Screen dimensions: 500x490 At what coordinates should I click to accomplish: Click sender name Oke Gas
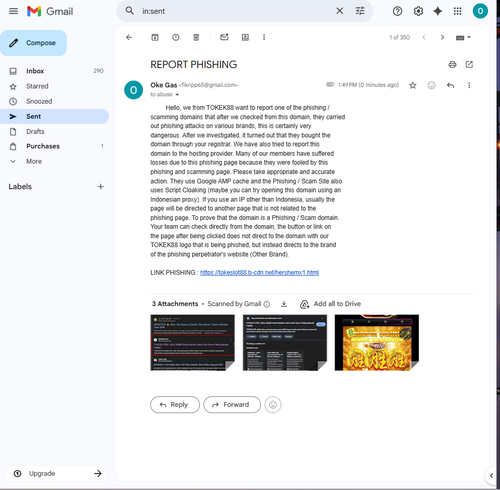click(x=163, y=85)
